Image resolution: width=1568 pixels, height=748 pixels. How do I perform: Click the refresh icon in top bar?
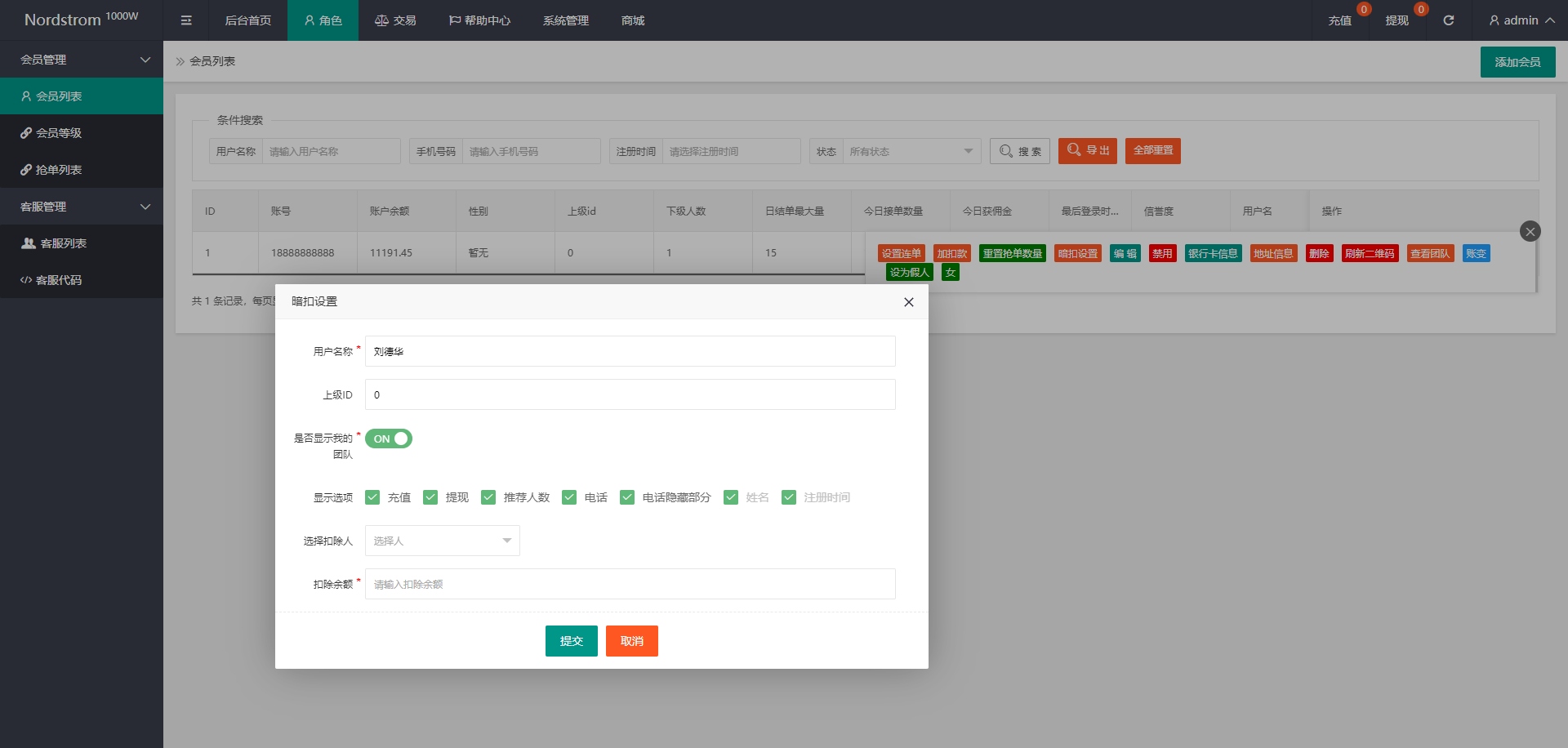1448,20
